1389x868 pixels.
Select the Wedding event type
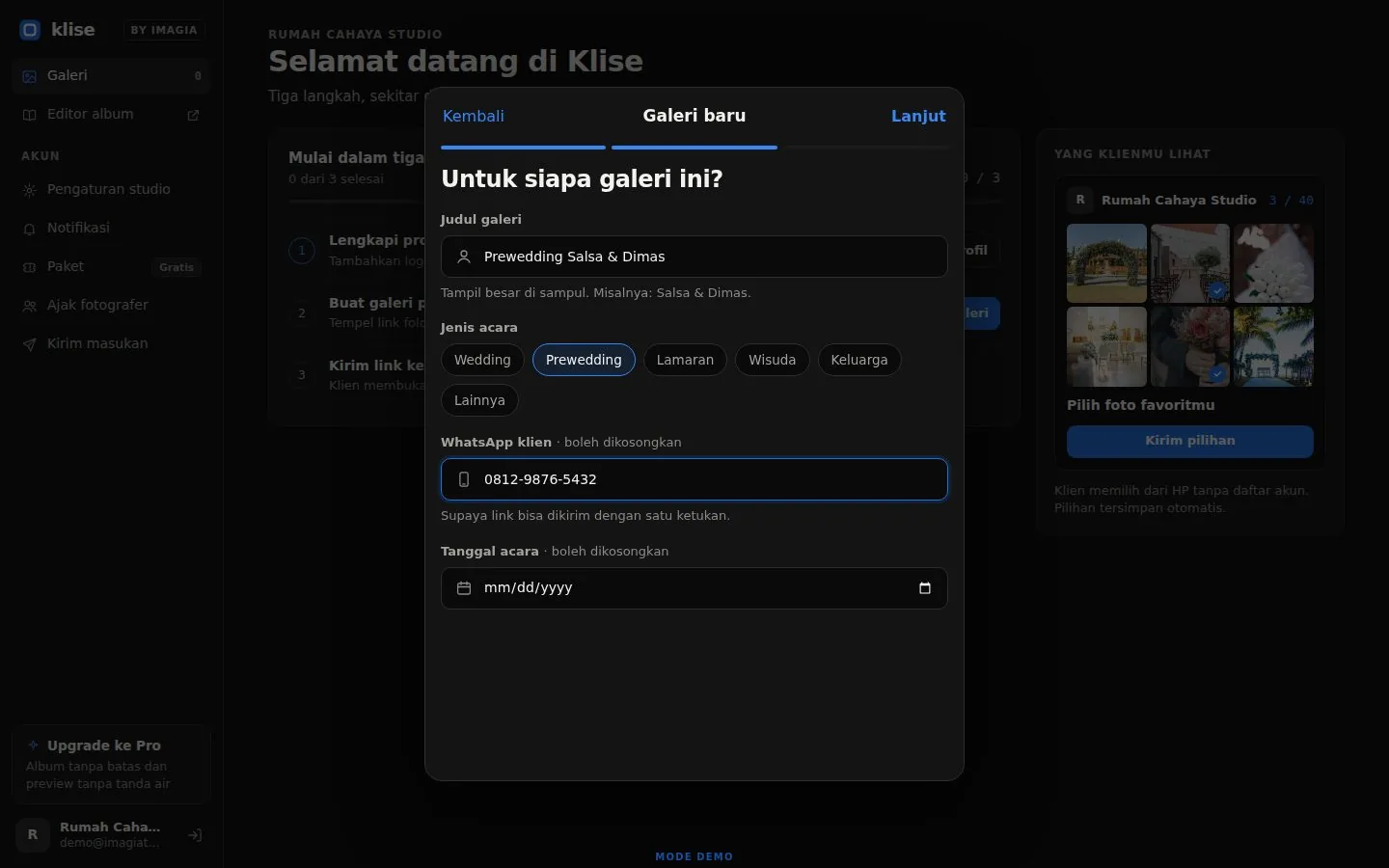tap(482, 360)
